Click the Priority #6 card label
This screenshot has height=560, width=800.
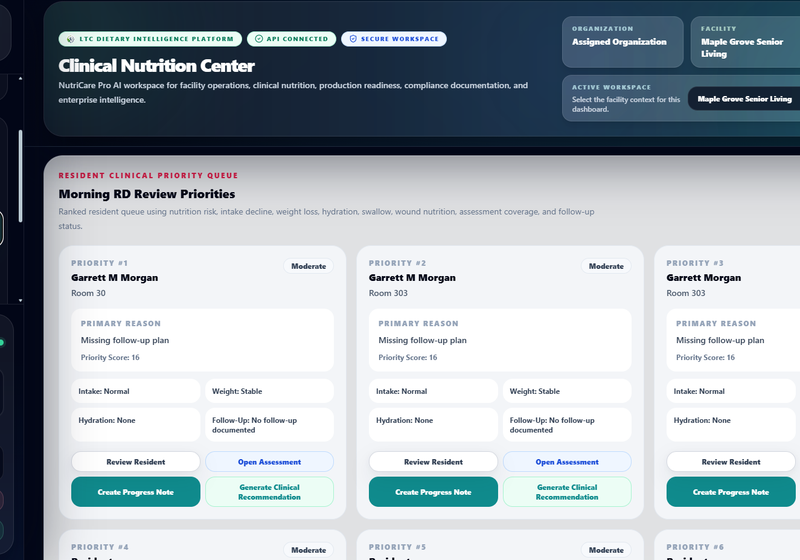click(x=695, y=547)
